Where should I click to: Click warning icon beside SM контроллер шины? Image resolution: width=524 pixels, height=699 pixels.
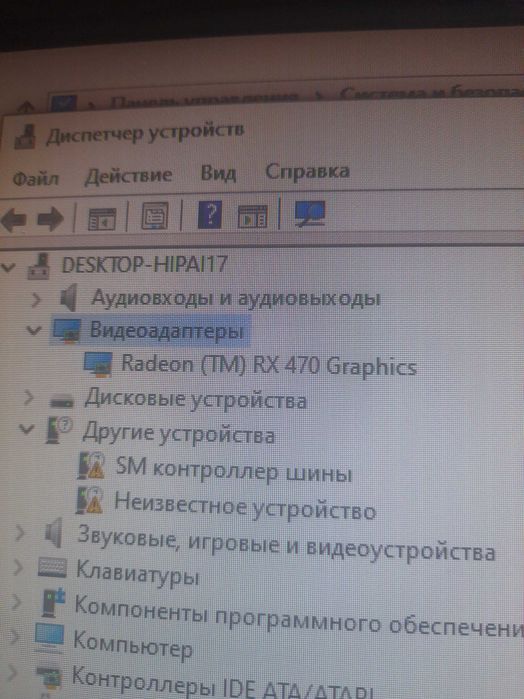(91, 466)
